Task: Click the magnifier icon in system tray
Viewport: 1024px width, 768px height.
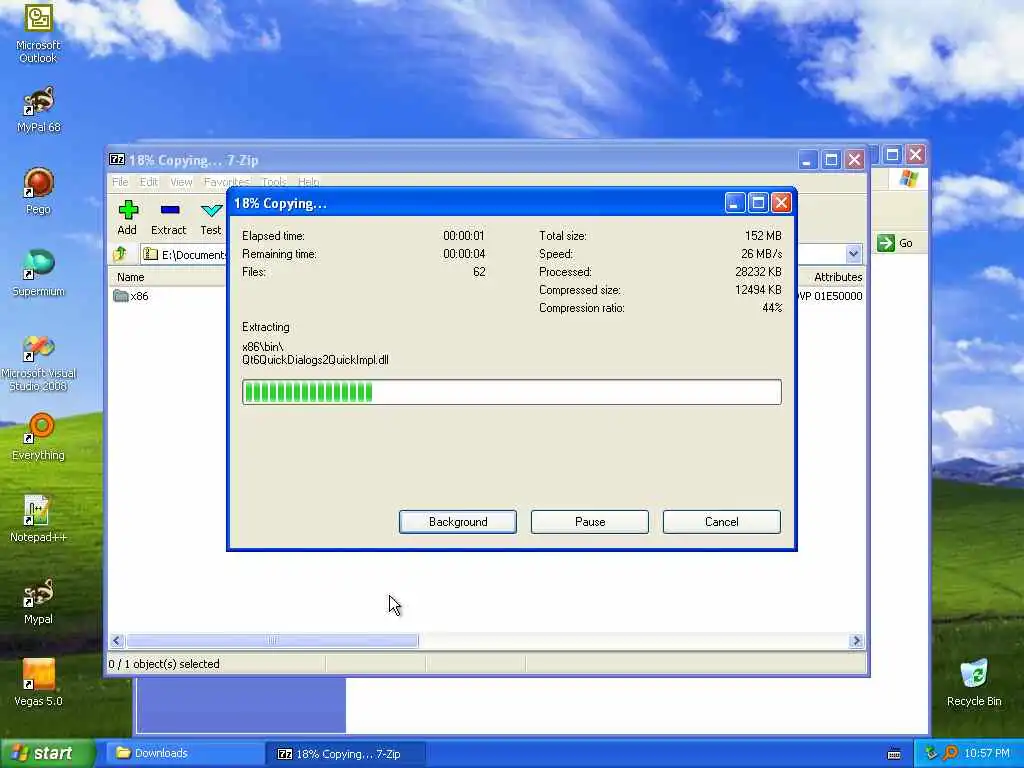Action: (950, 753)
